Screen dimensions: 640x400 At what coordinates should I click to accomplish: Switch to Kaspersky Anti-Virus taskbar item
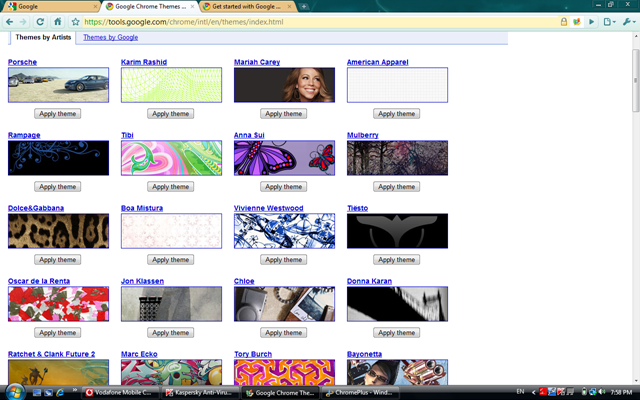pyautogui.click(x=200, y=393)
